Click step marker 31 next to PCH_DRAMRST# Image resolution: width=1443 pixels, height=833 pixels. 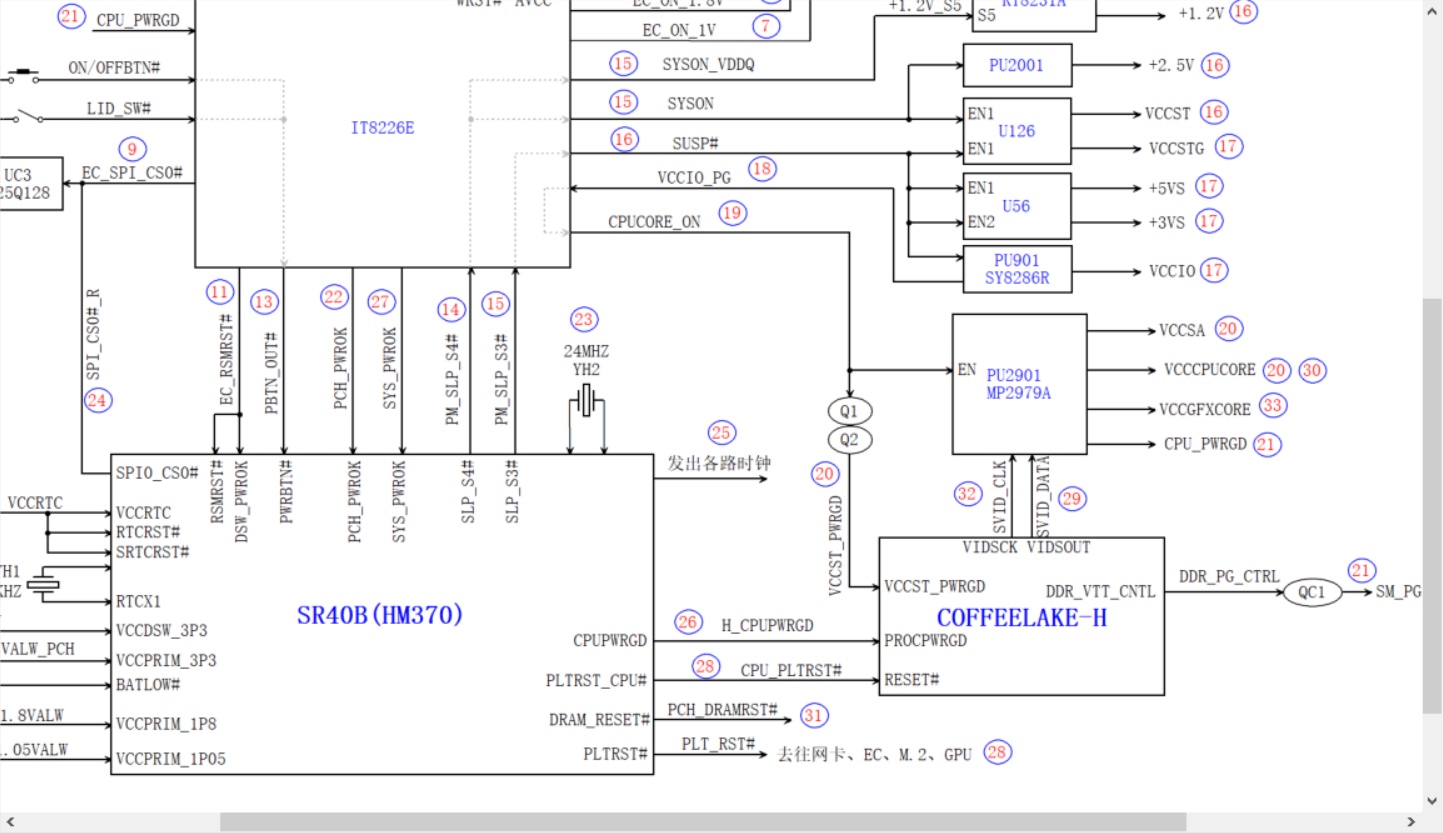pos(814,715)
